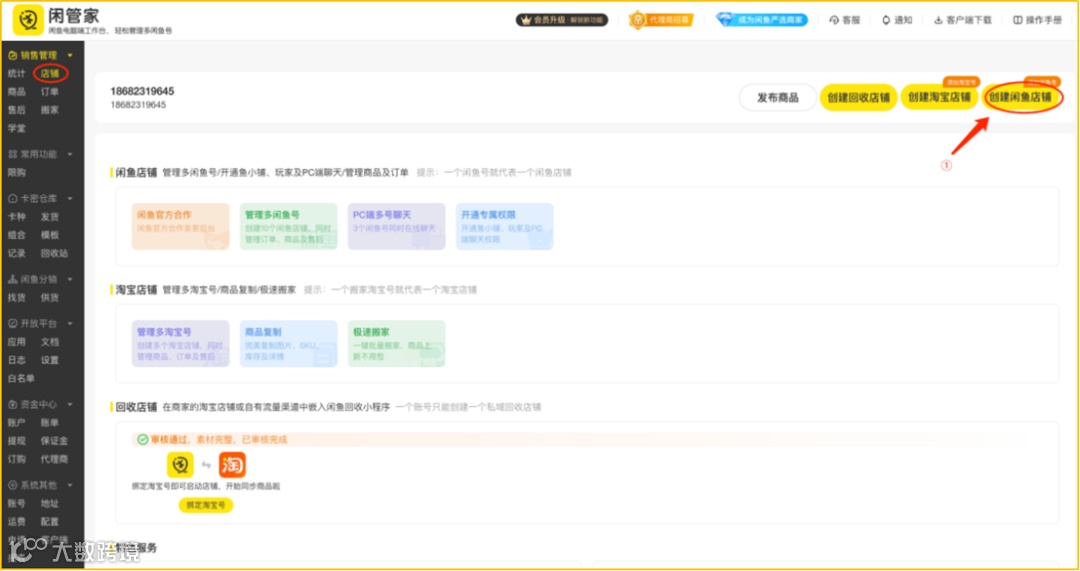
Task: Open 开通专属权限 card
Action: (505, 226)
